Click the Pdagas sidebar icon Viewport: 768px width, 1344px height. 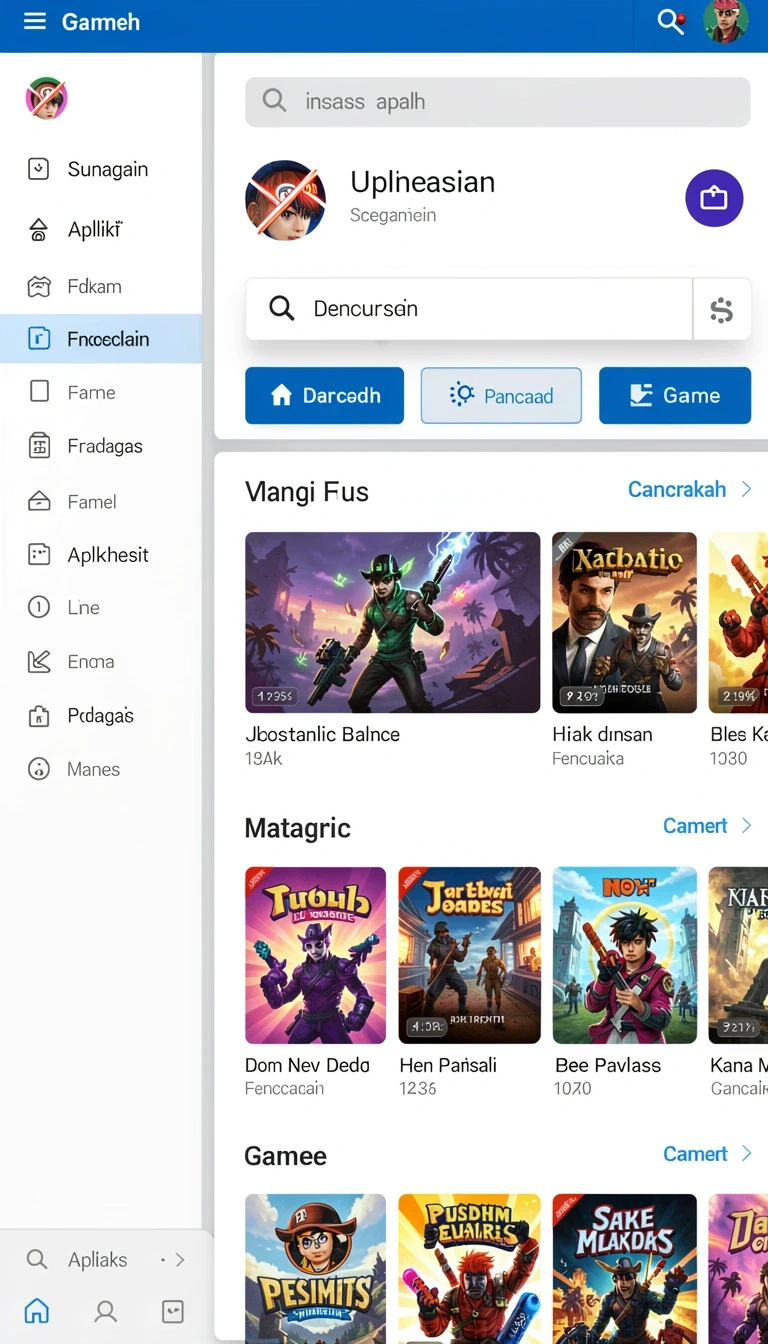[x=39, y=715]
